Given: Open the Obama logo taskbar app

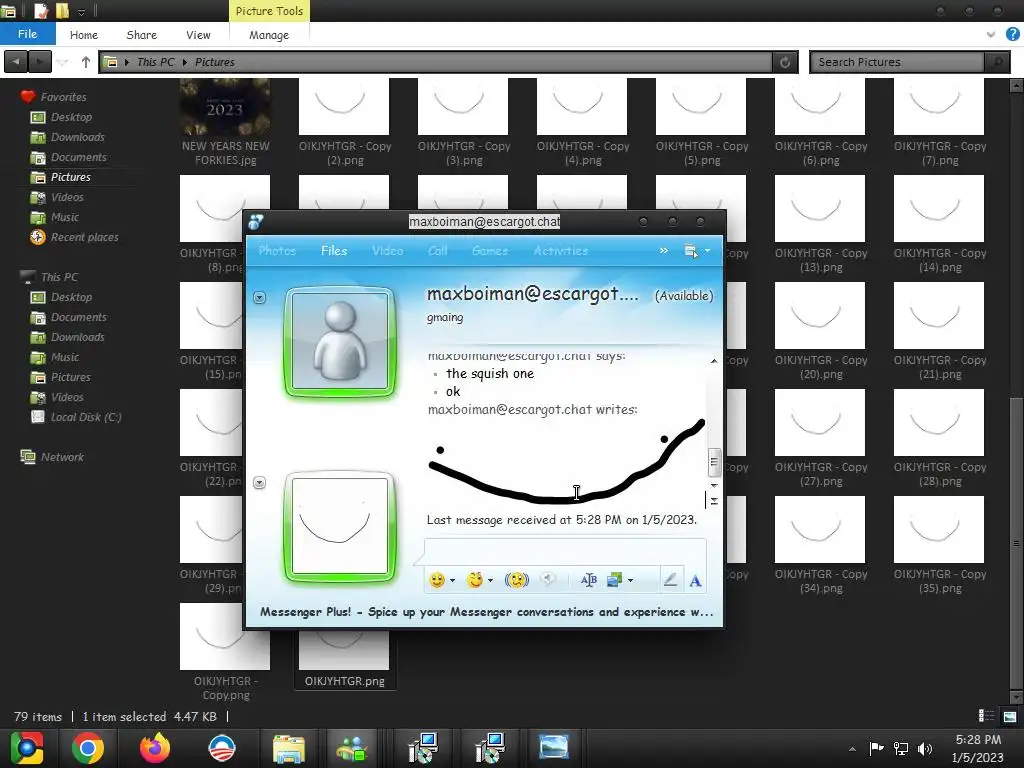Looking at the screenshot, I should pos(221,748).
